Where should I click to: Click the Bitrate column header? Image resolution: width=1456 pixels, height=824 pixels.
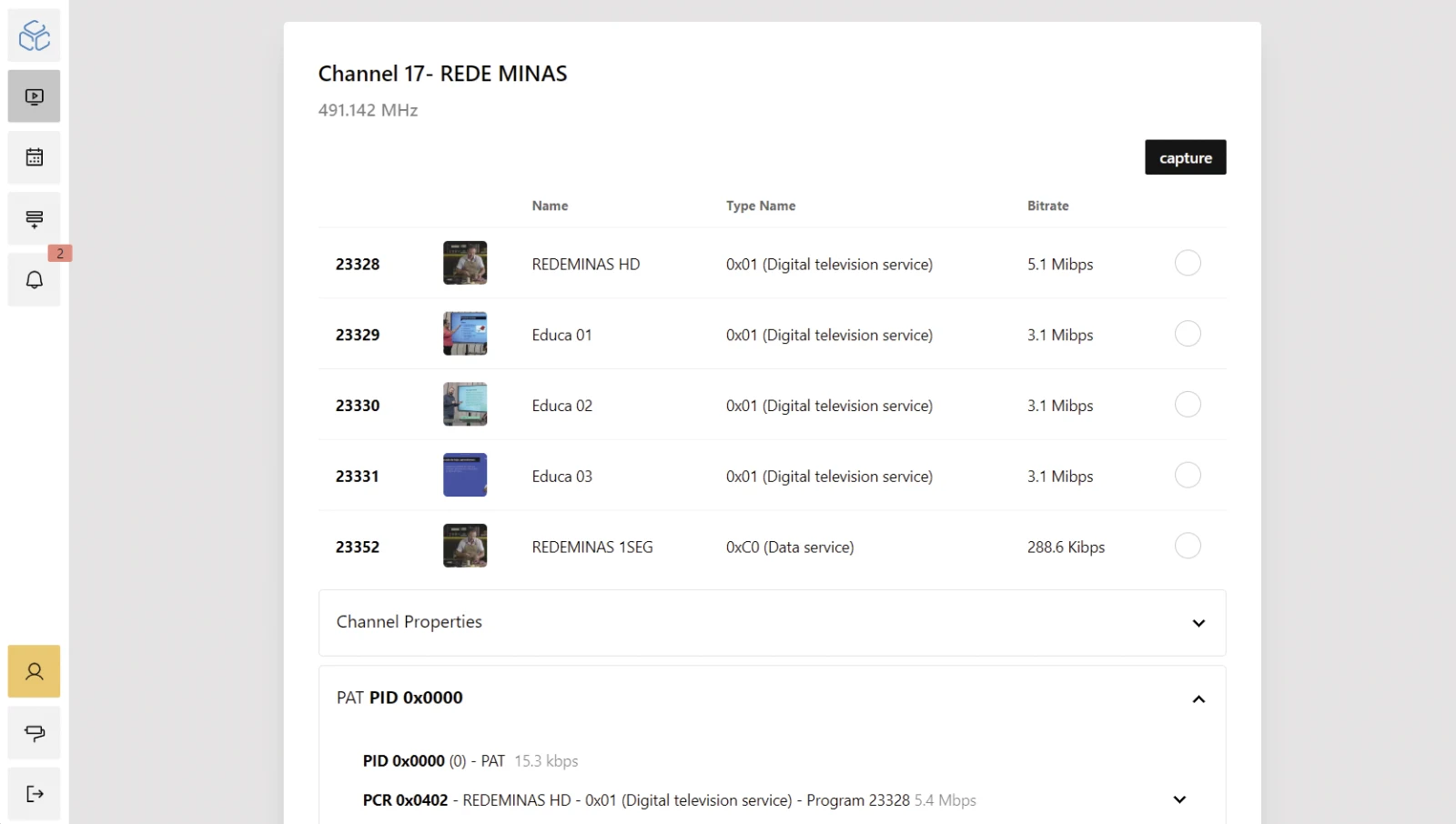click(x=1048, y=206)
